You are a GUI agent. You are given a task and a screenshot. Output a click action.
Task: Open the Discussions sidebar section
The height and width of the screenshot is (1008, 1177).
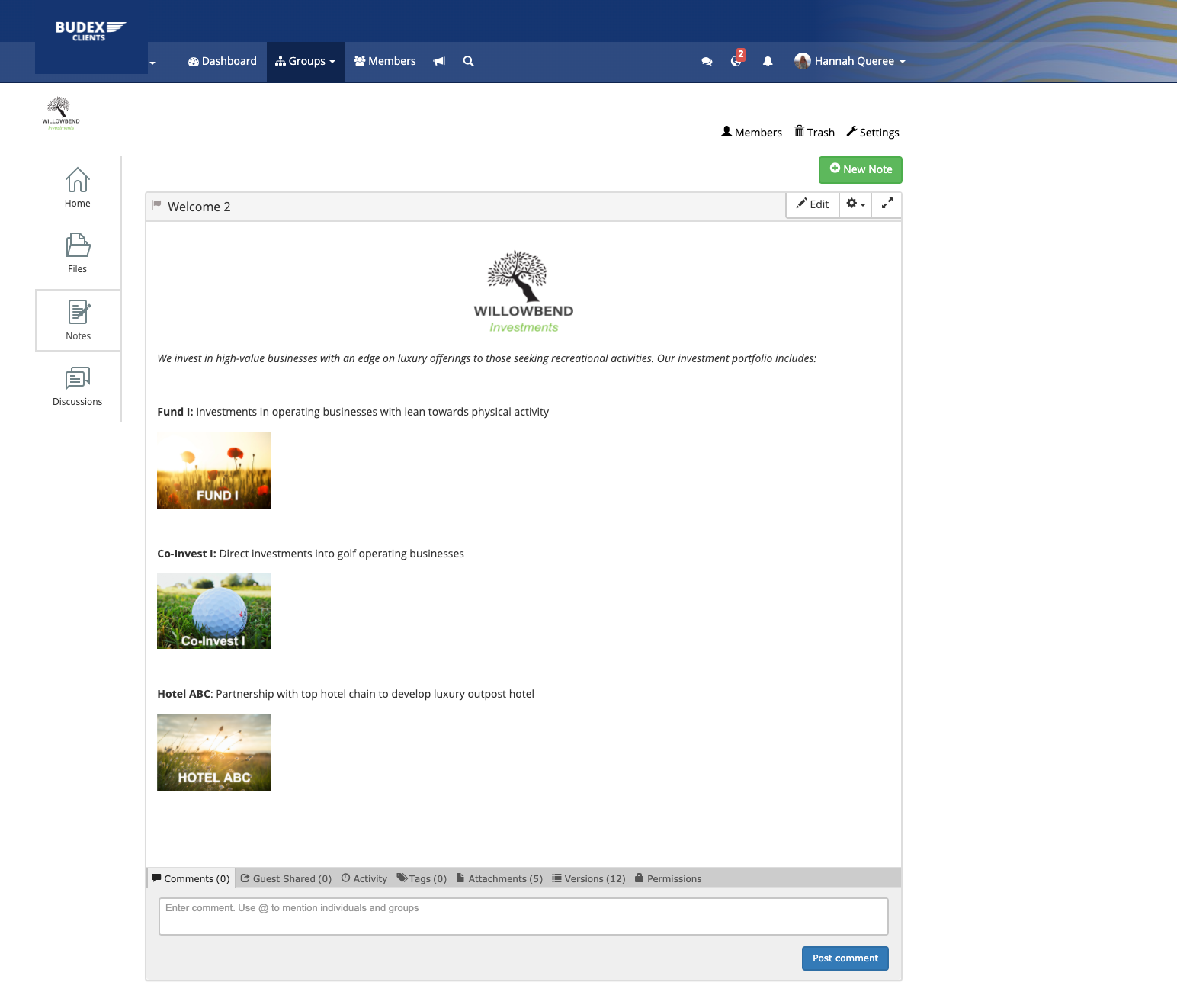(77, 386)
